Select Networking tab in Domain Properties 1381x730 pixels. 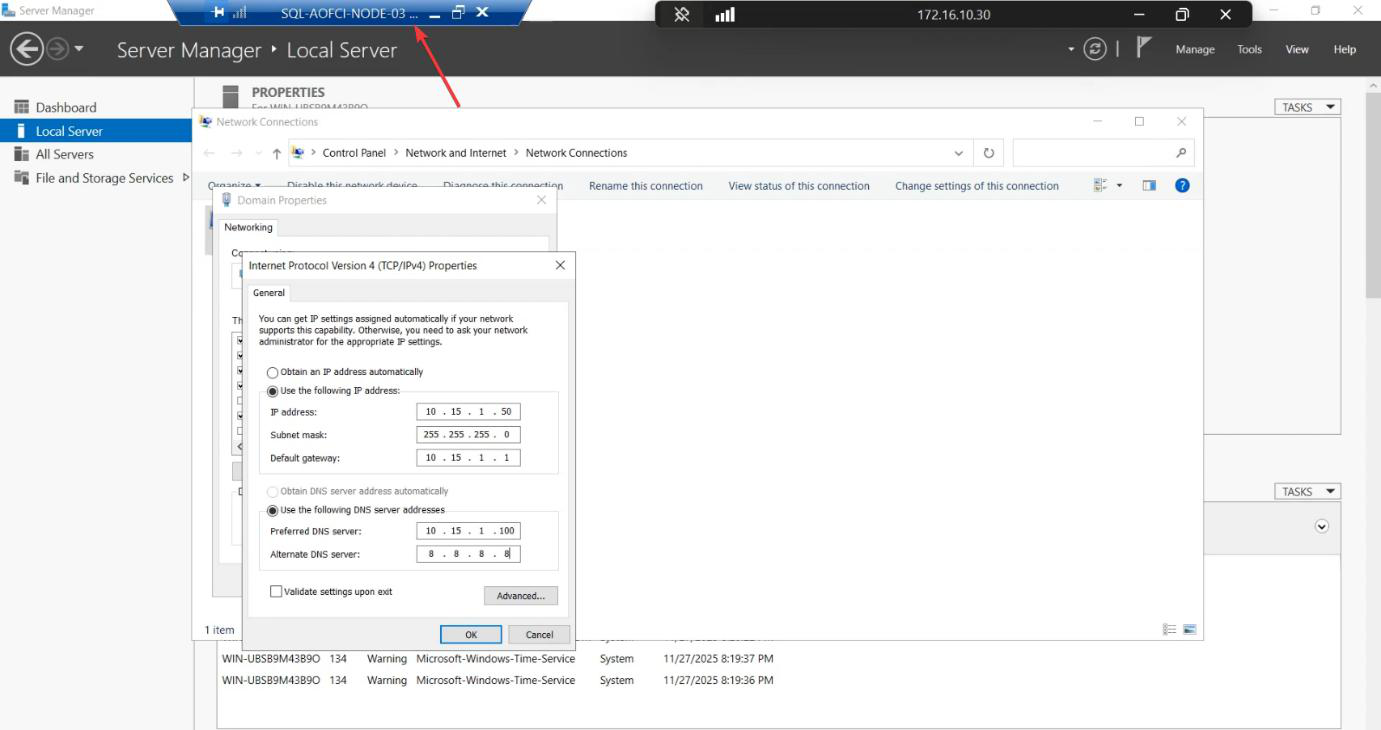click(248, 227)
